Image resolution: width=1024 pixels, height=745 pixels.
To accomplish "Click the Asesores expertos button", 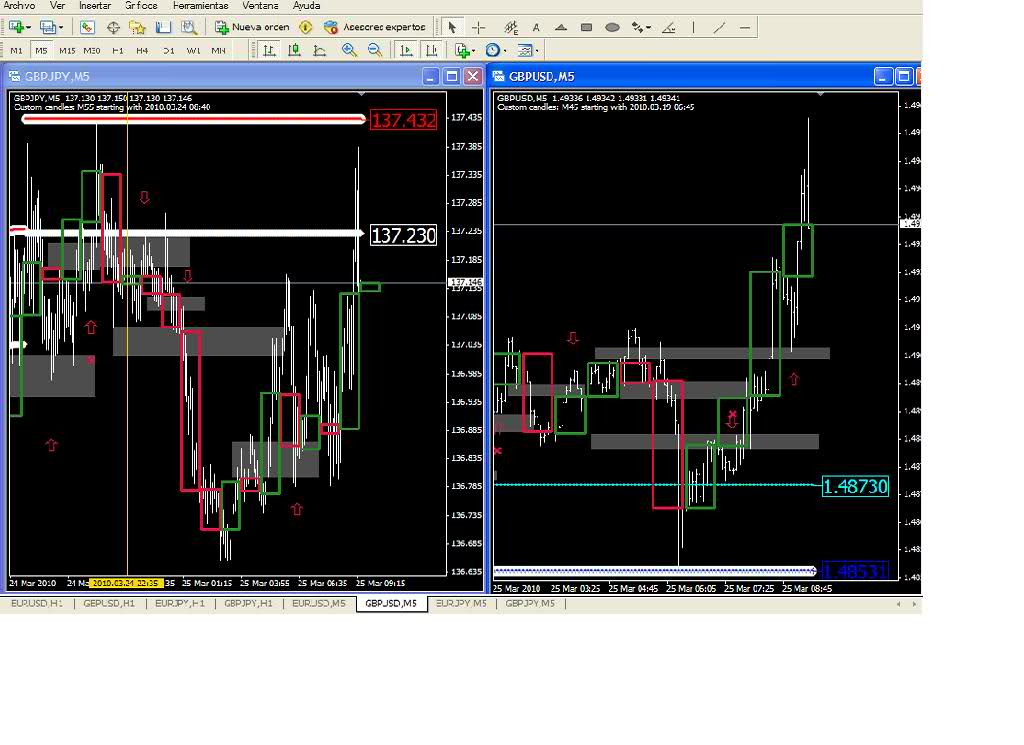I will tap(375, 27).
